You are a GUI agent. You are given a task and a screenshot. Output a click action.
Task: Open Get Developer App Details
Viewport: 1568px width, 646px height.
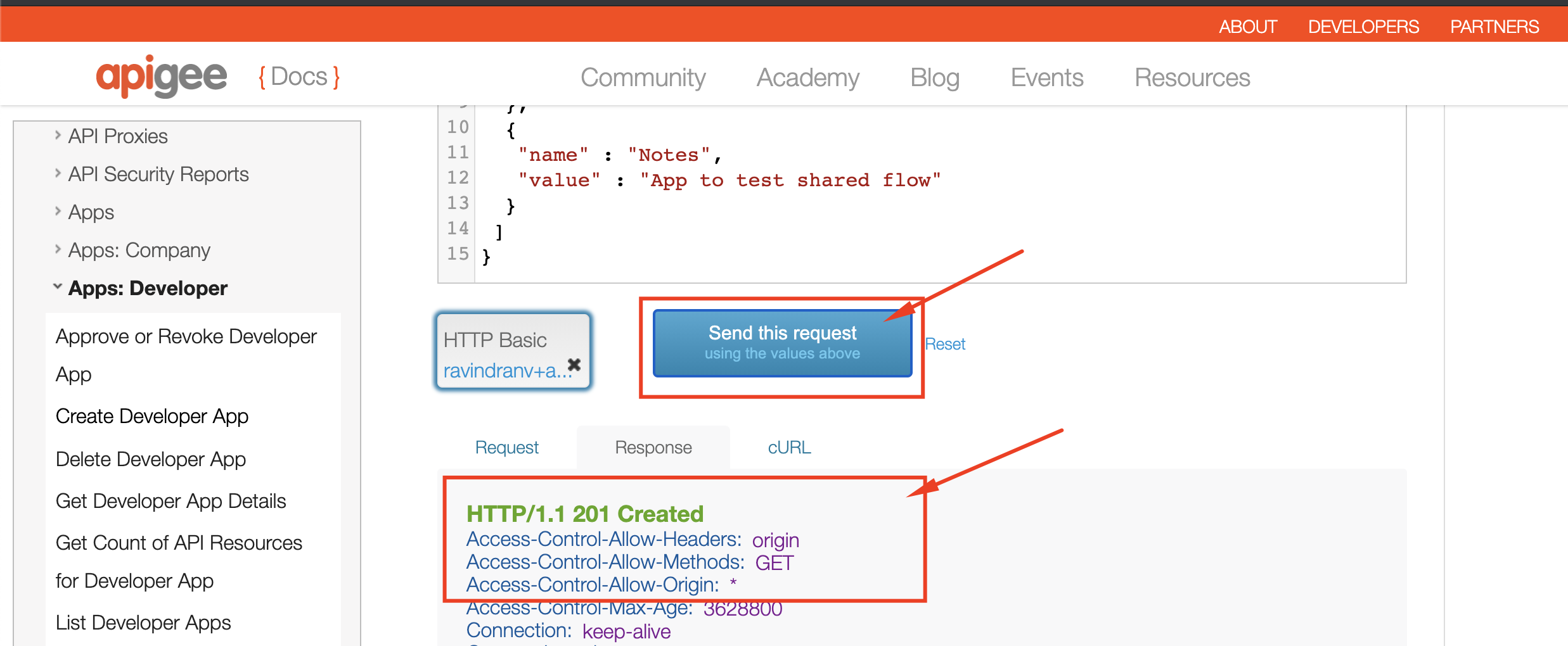(x=171, y=501)
